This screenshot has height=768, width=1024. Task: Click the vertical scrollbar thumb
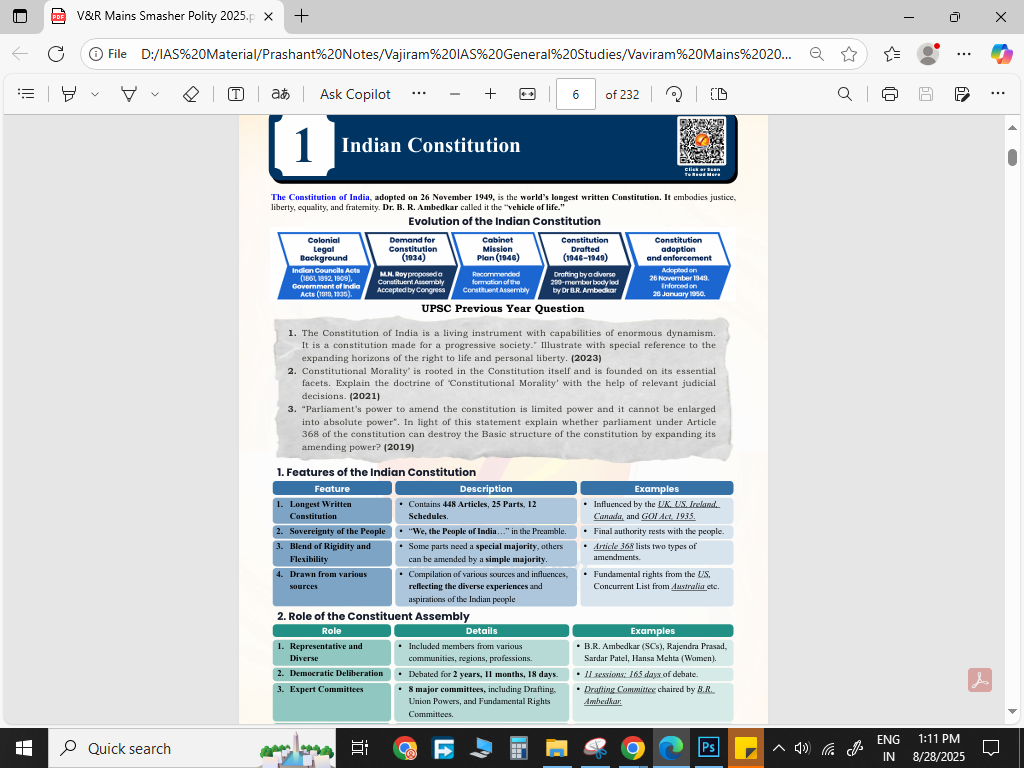(x=1012, y=157)
